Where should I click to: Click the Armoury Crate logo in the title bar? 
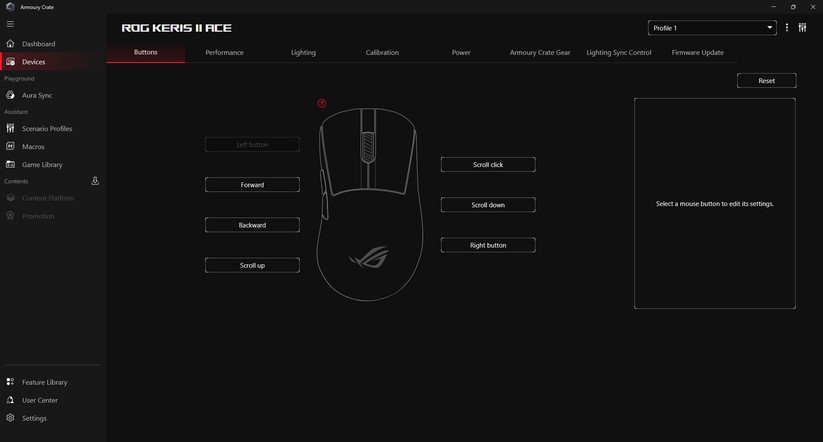(x=10, y=7)
